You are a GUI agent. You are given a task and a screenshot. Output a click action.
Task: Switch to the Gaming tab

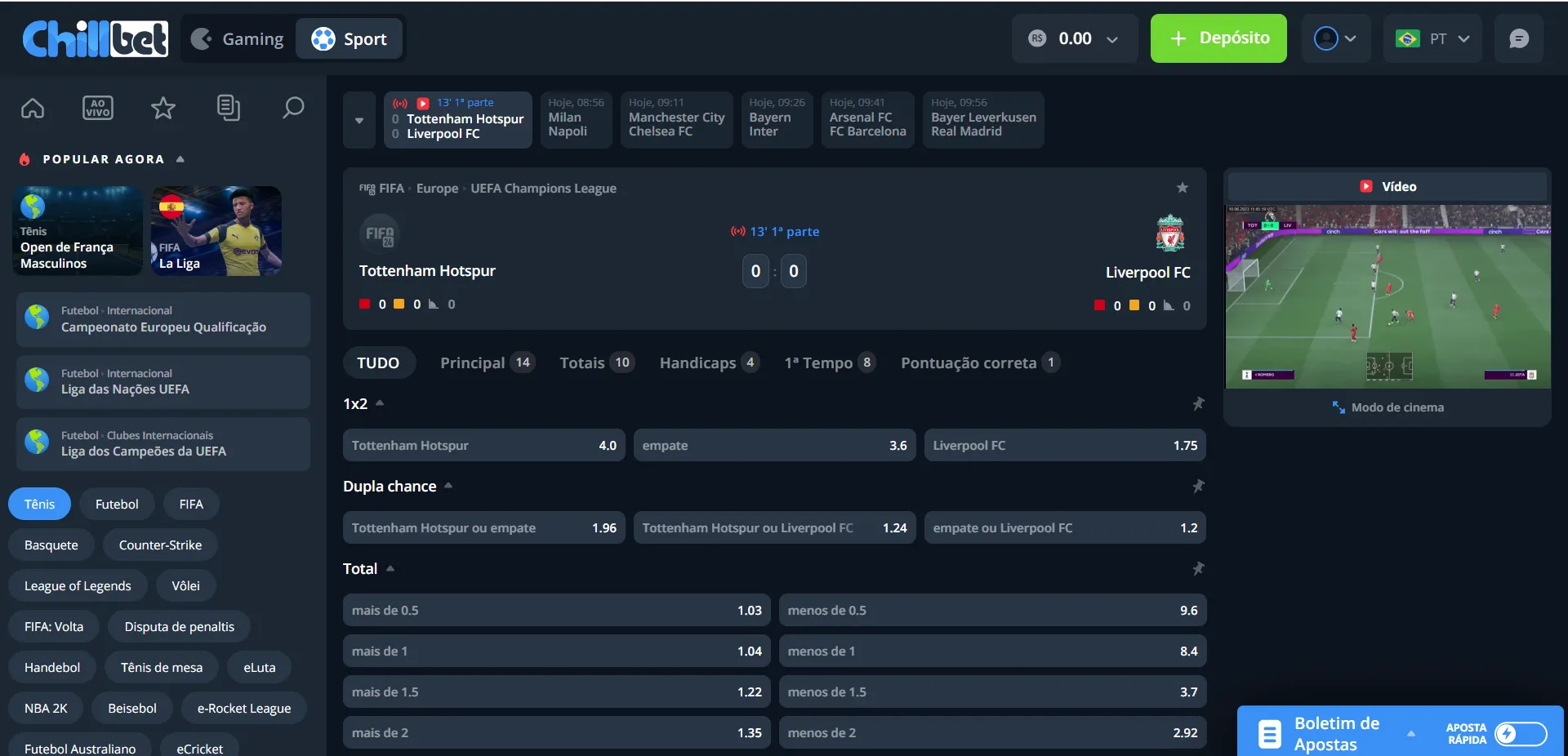point(238,38)
